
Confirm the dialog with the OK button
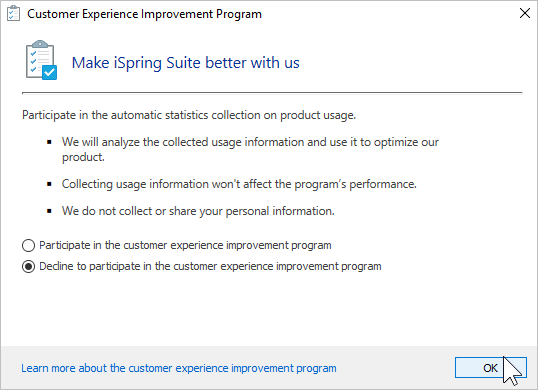[x=491, y=368]
